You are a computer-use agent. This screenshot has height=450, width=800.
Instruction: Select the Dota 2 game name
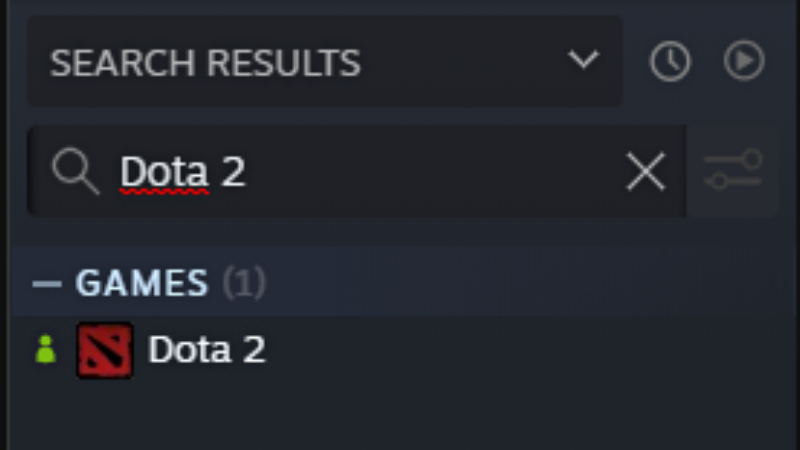pyautogui.click(x=207, y=350)
